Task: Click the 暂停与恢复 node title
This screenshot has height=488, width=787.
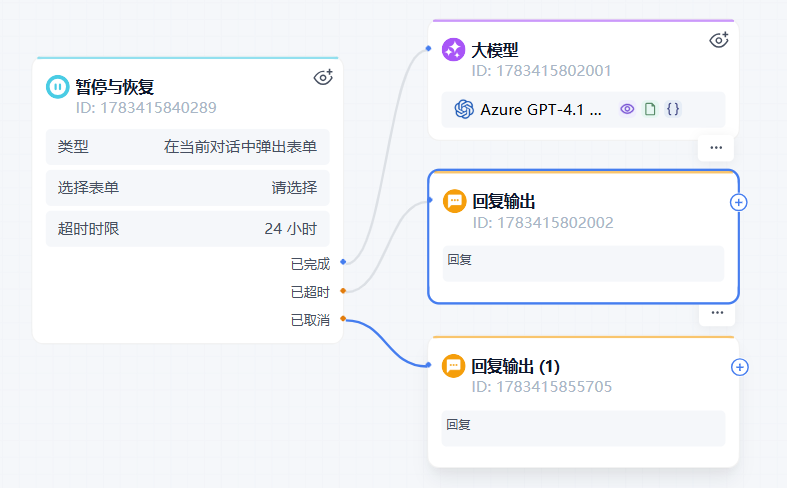Action: tap(115, 87)
